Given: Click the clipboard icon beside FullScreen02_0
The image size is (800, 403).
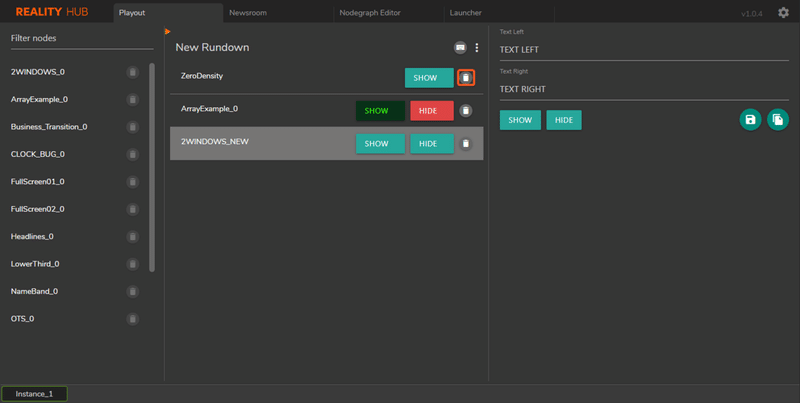Looking at the screenshot, I should [133, 209].
